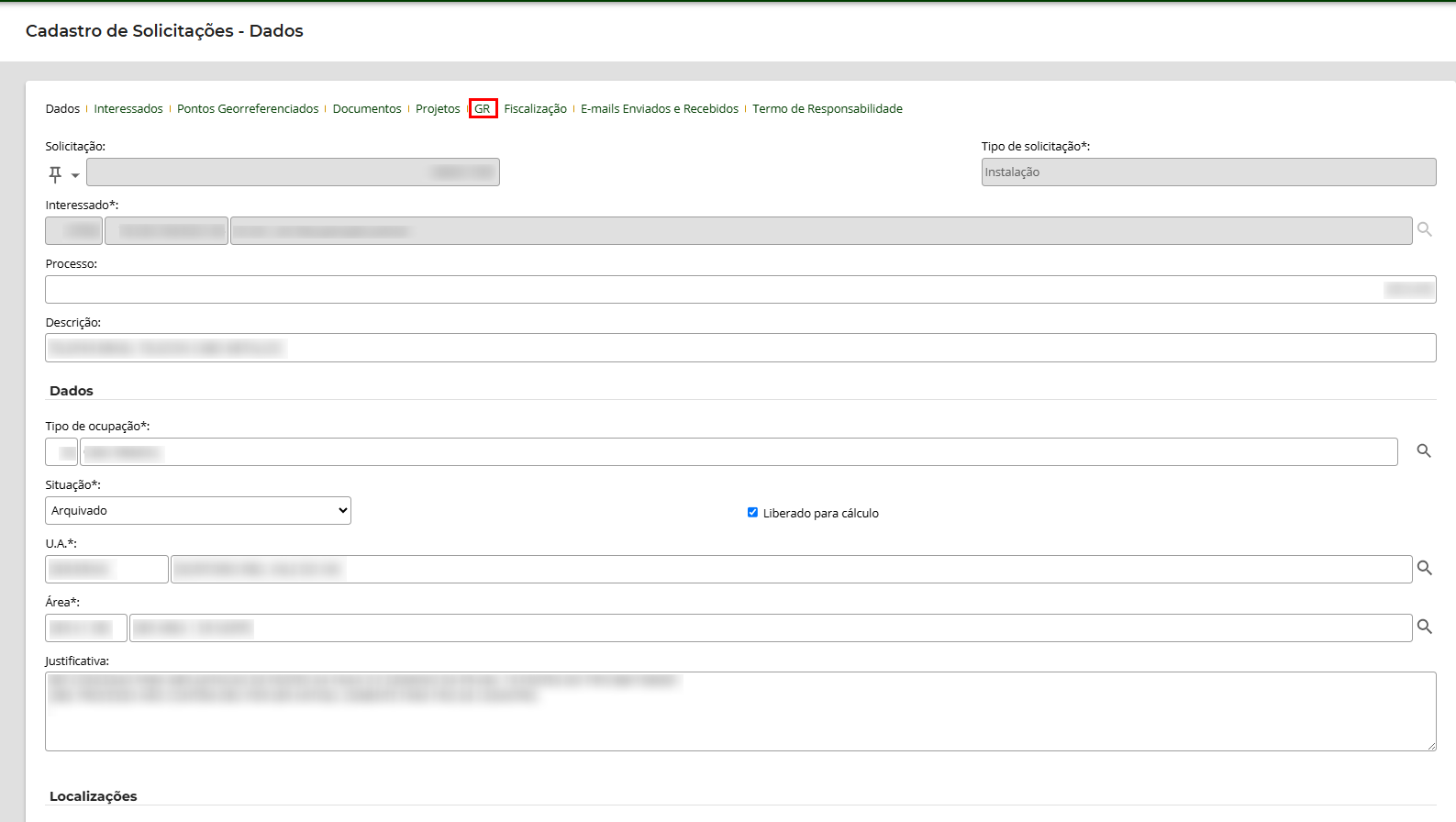Click the search magnifier for U.A. field
The height and width of the screenshot is (822, 1456).
tap(1424, 569)
